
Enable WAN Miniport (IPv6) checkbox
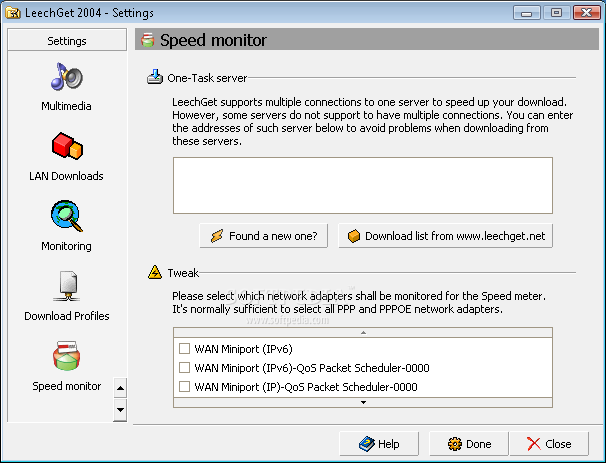tap(184, 349)
